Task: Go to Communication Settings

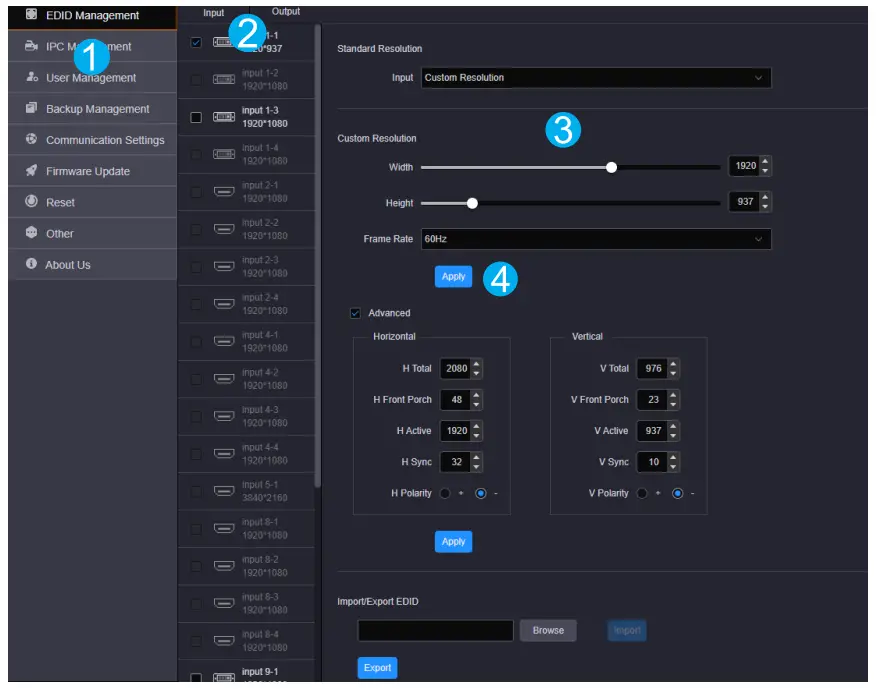Action: (92, 140)
